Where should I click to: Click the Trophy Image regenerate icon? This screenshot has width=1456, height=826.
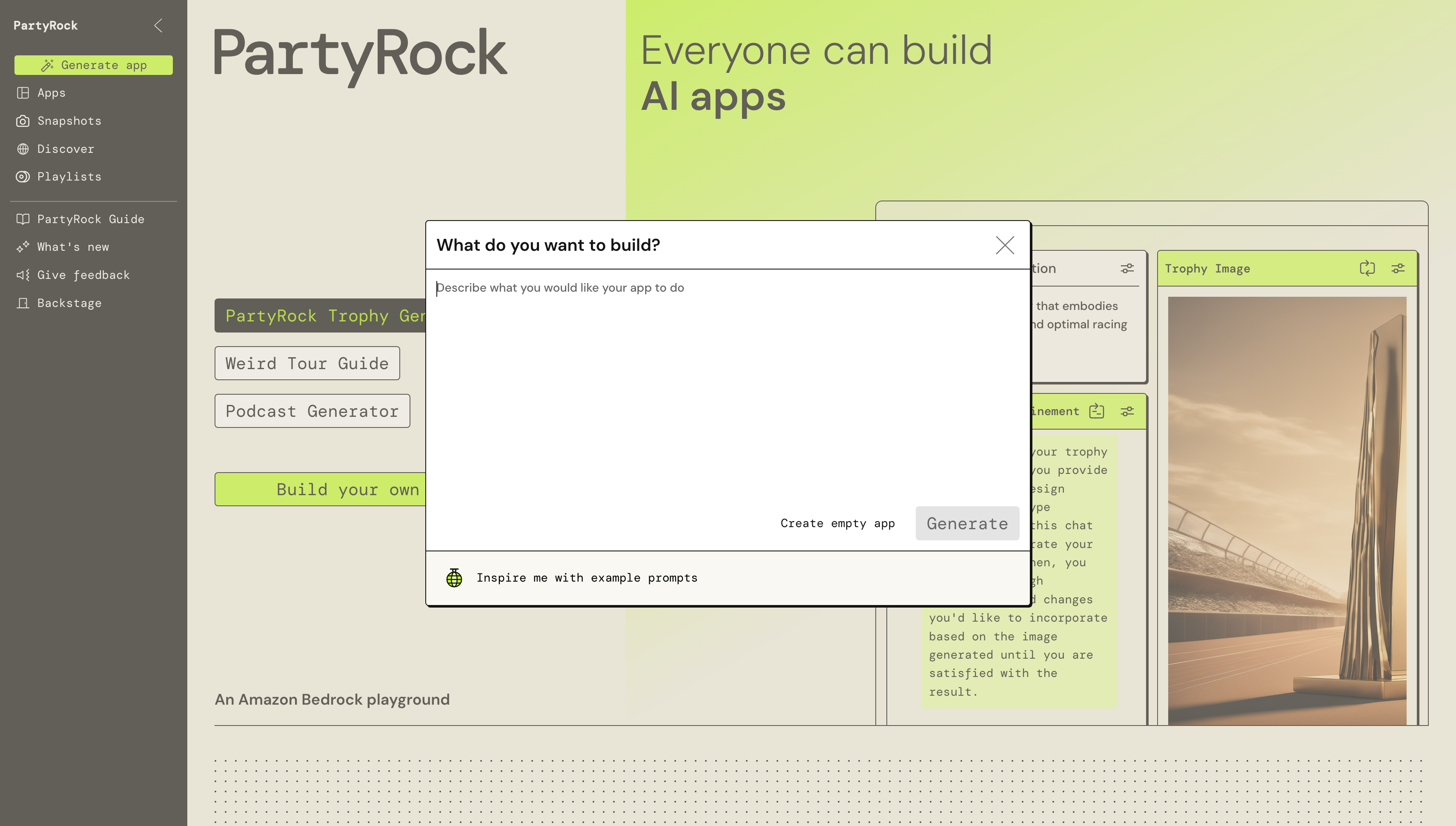(1367, 268)
